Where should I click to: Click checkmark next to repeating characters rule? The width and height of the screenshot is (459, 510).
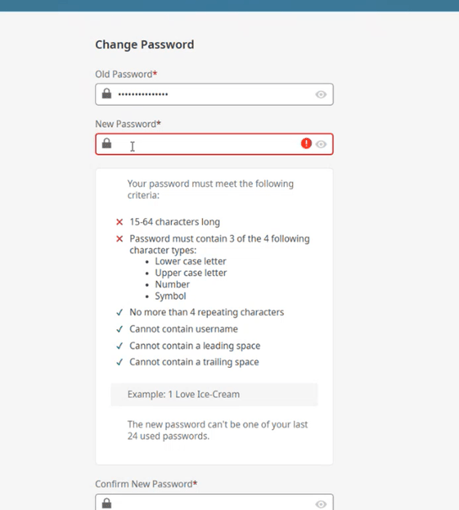pos(119,312)
